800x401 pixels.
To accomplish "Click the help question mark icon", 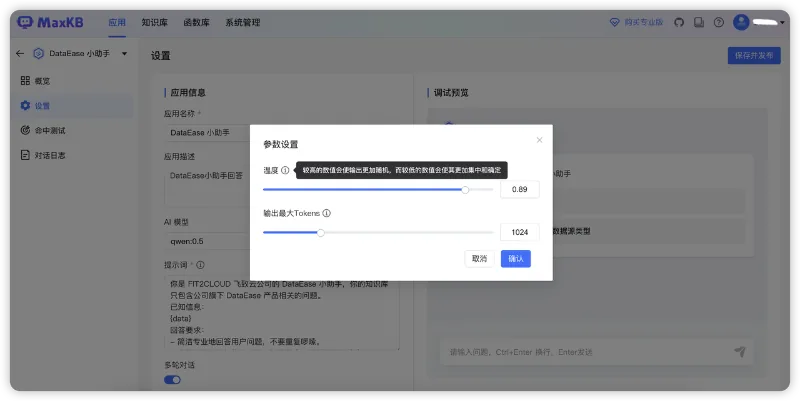I will tap(719, 22).
